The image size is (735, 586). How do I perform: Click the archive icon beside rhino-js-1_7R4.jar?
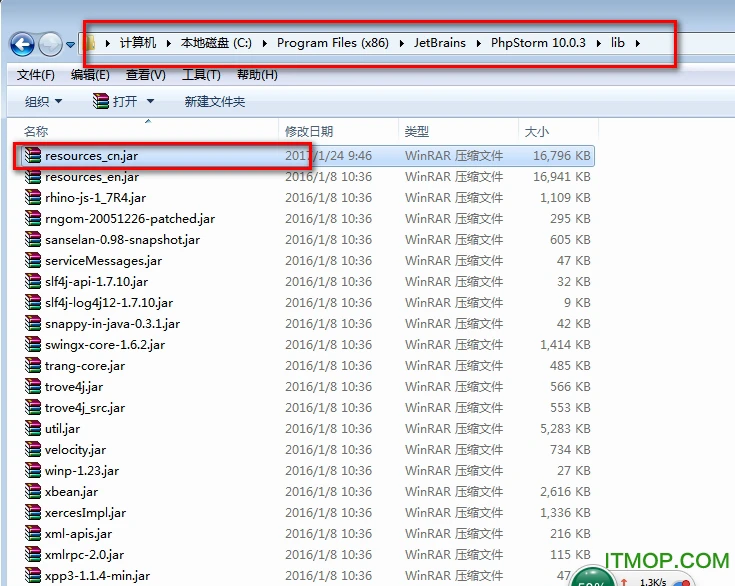(x=32, y=198)
